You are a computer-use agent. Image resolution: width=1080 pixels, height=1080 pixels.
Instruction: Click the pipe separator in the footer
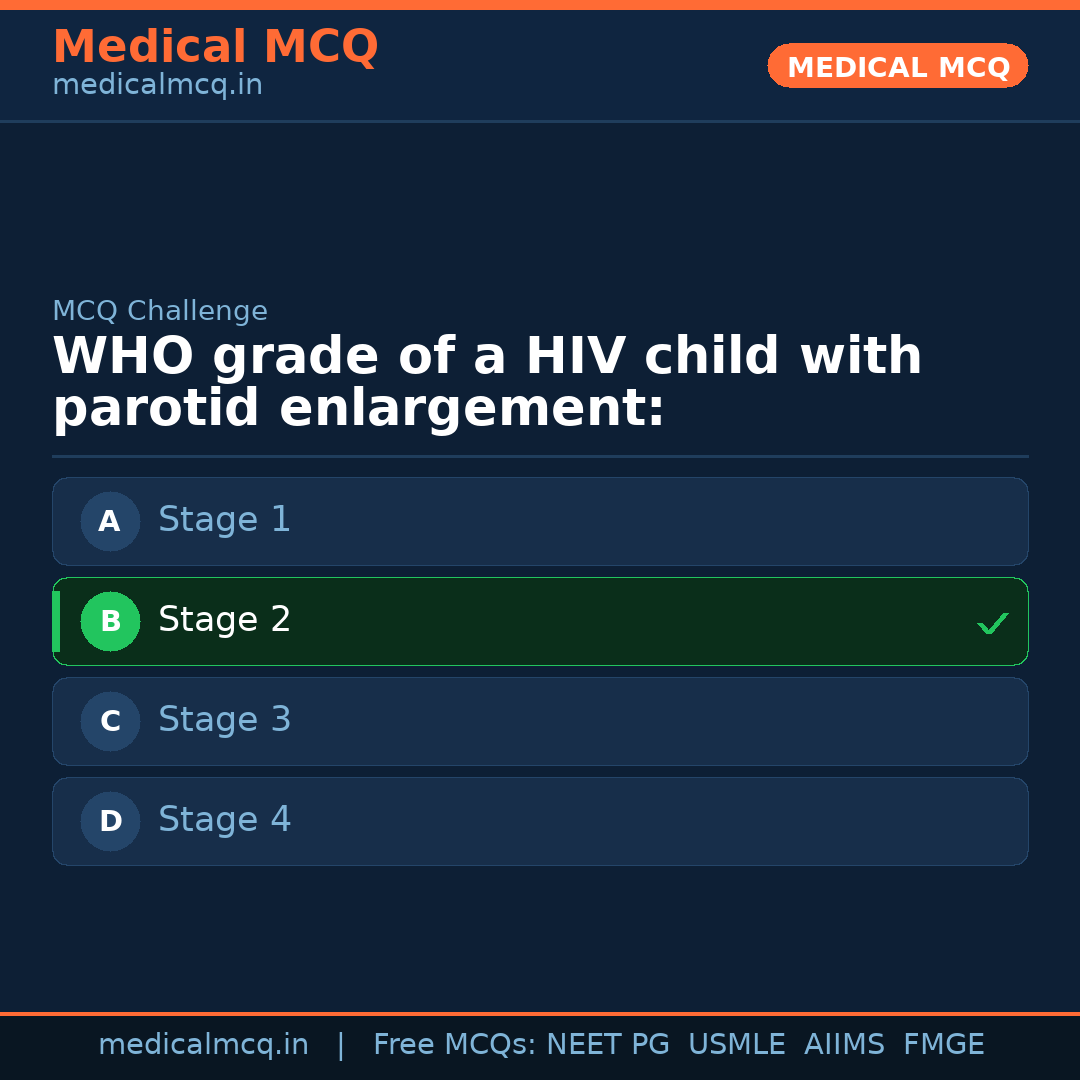[x=340, y=1043]
